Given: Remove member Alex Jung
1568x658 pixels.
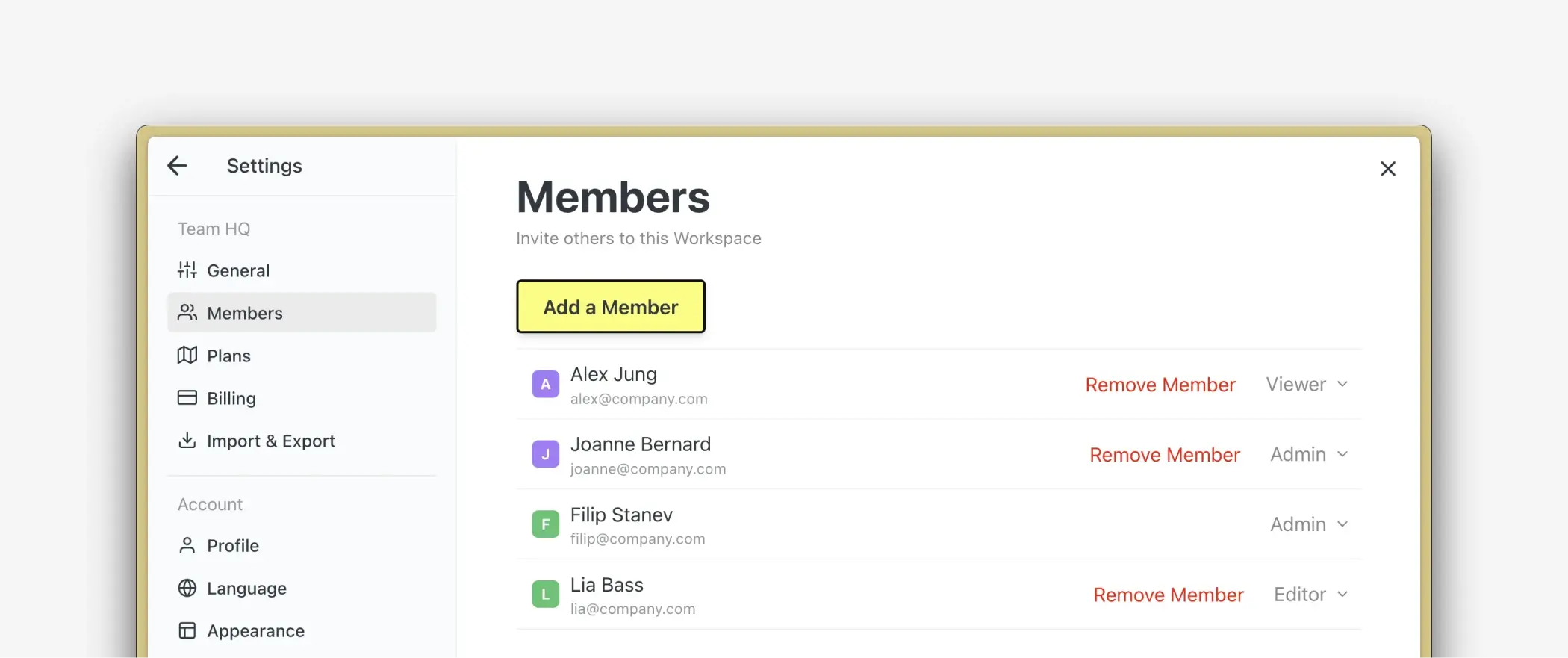Looking at the screenshot, I should (1160, 385).
